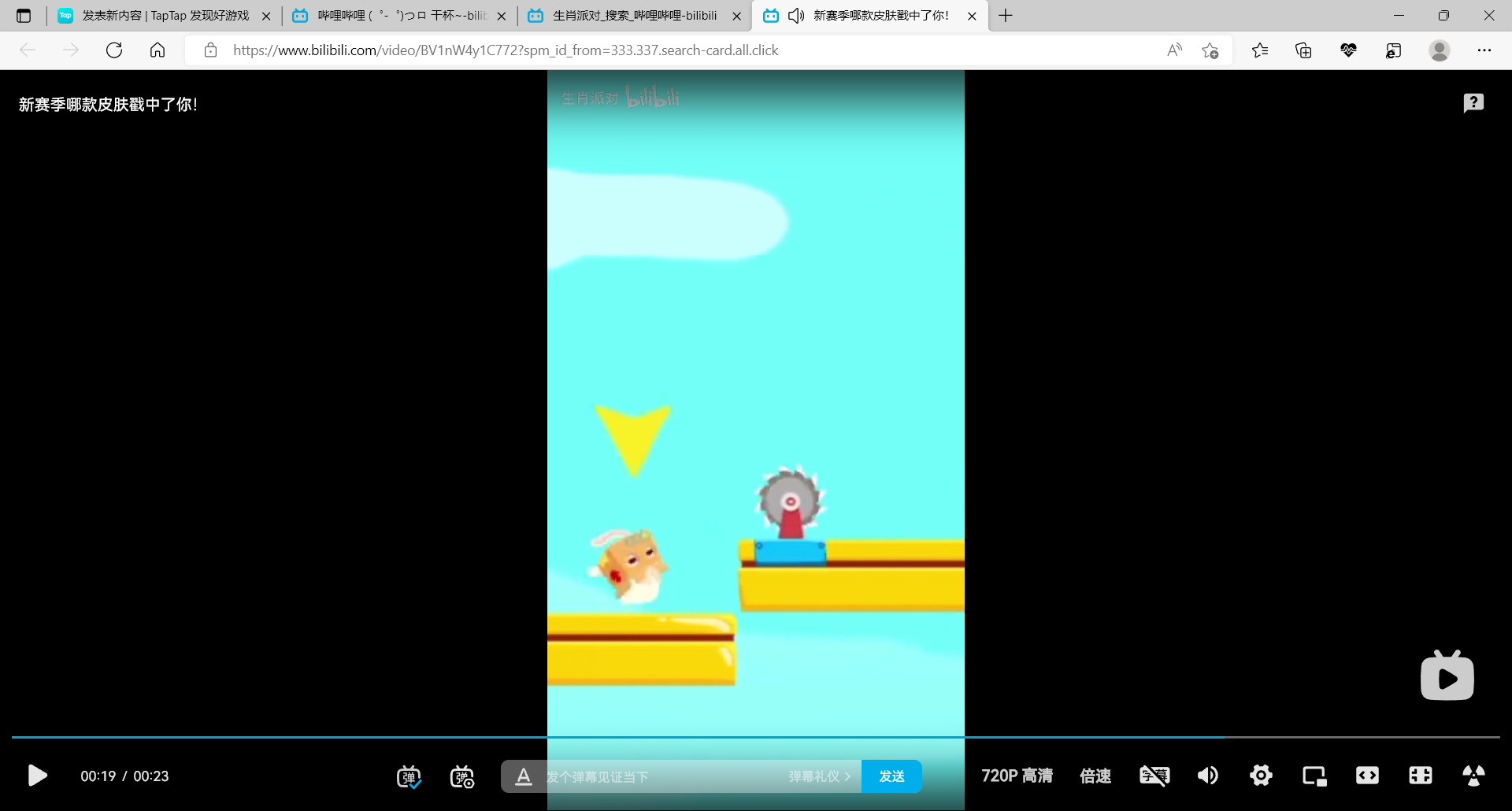The height and width of the screenshot is (811, 1512).
Task: Toggle danmaku display on or off
Action: (x=409, y=776)
